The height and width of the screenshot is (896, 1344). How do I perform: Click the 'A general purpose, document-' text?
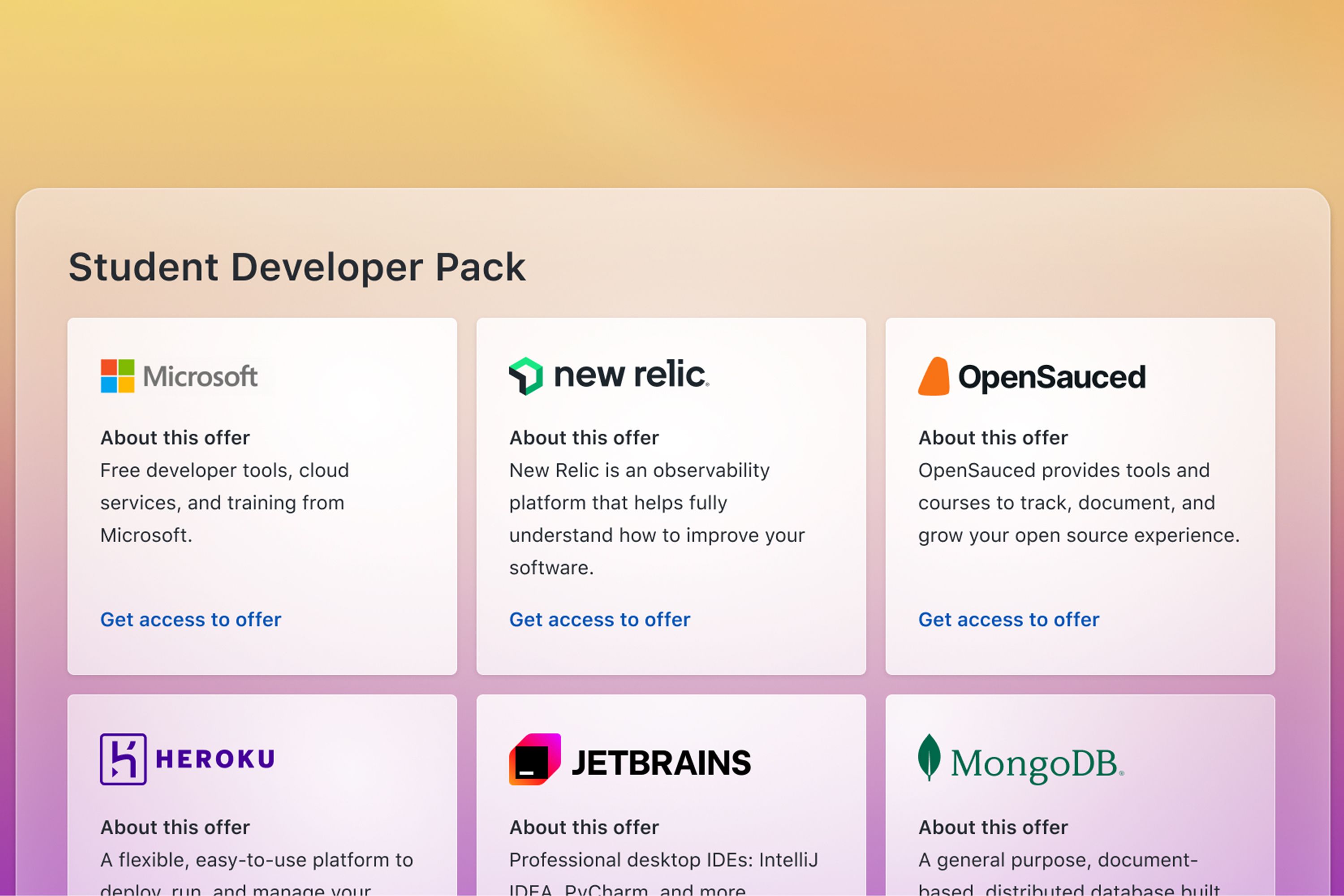(x=1058, y=861)
